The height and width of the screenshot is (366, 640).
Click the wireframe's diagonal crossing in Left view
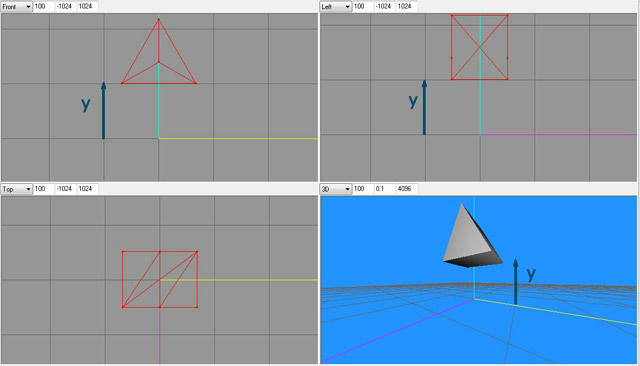(480, 48)
